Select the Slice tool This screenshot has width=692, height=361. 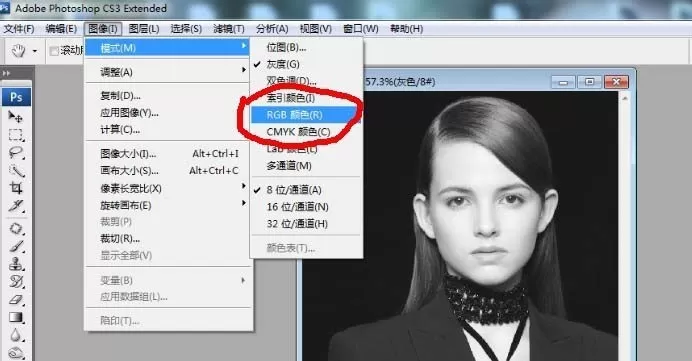click(x=16, y=206)
